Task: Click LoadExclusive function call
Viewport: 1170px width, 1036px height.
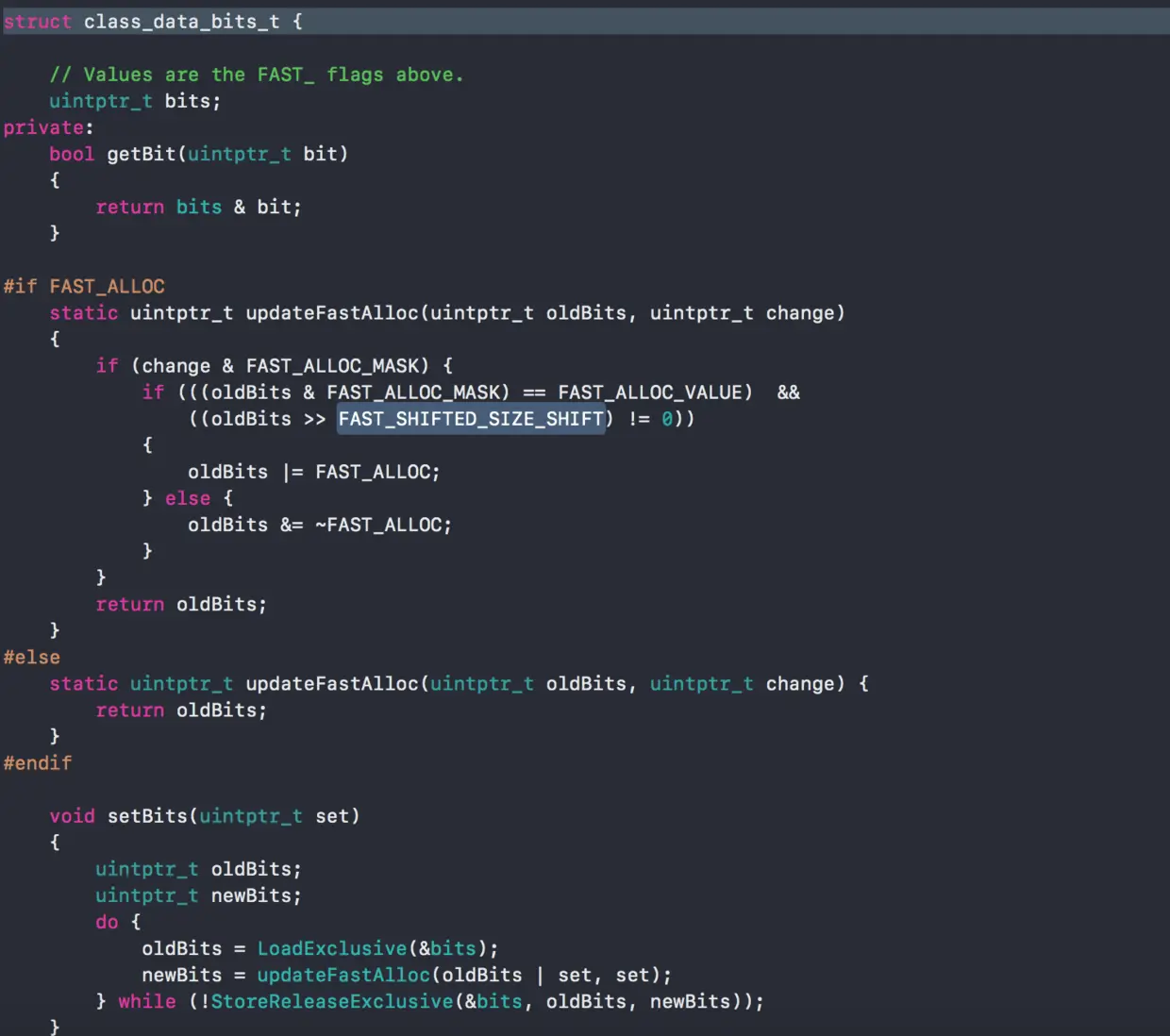Action: (x=332, y=948)
